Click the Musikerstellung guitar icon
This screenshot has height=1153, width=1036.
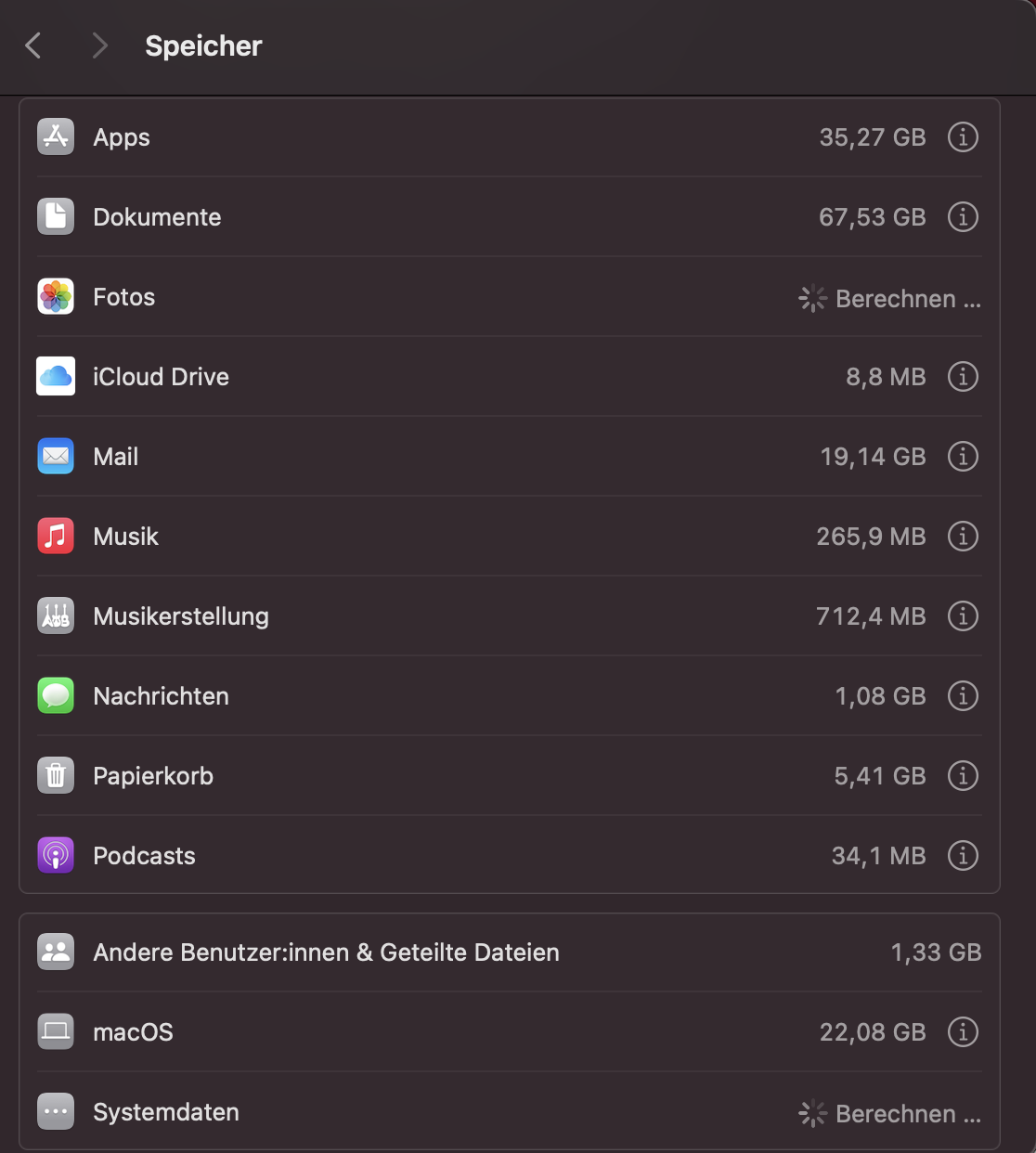56,616
